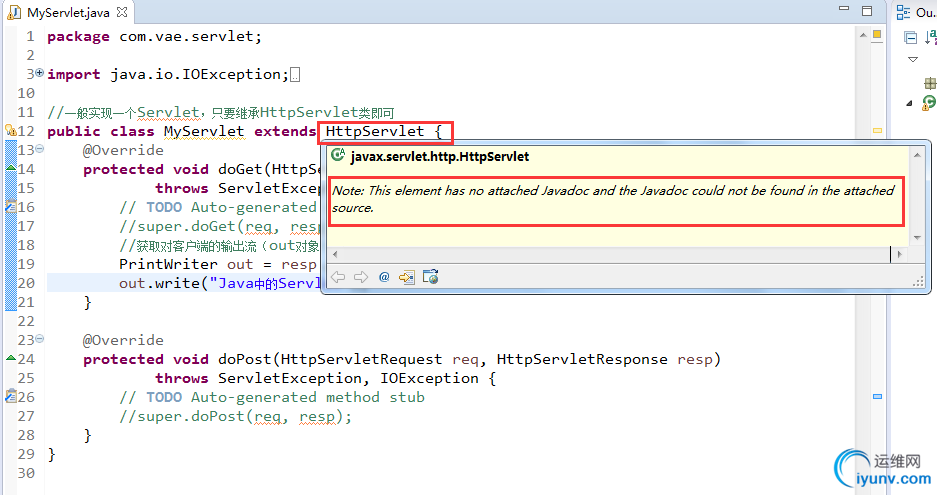The image size is (937, 495).
Task: Click '//super.doPost(req, resp);' comment on line 27
Action: pyautogui.click(x=235, y=416)
